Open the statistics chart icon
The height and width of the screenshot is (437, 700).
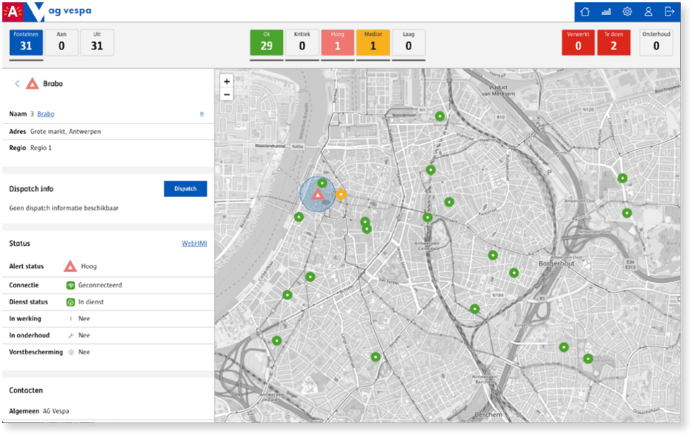(x=606, y=12)
